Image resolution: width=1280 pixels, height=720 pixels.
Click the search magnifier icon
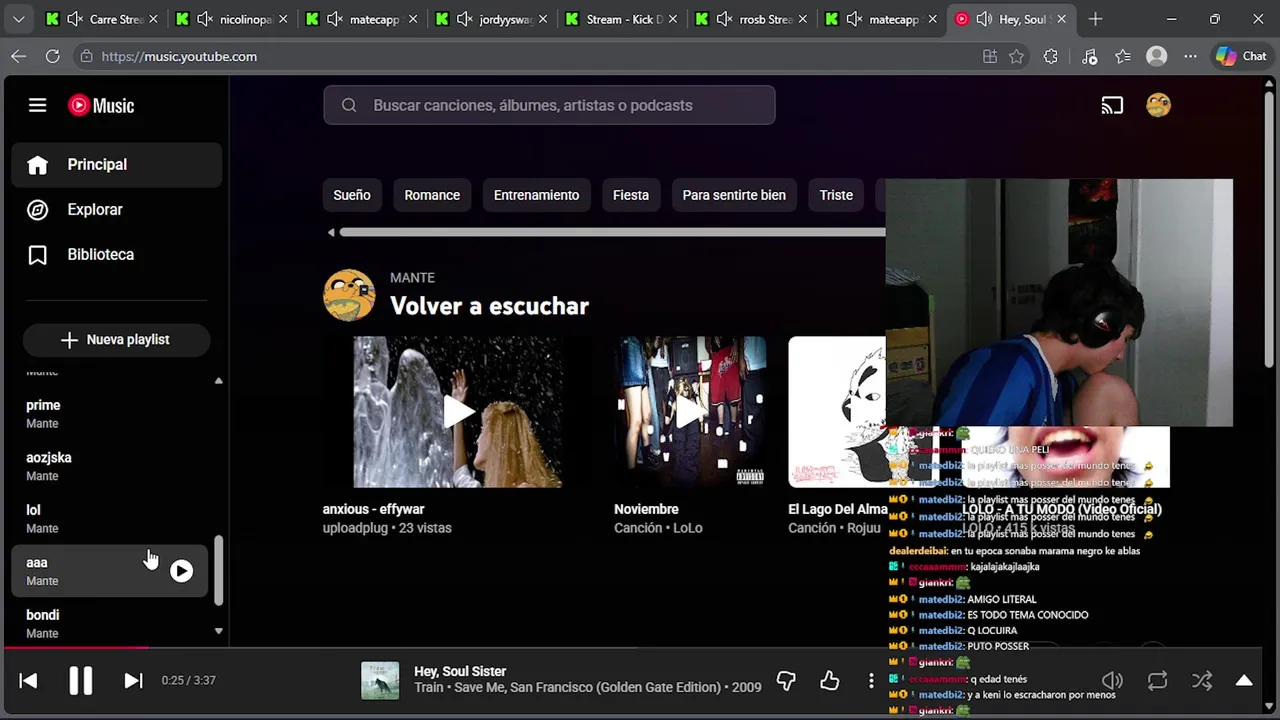point(349,105)
